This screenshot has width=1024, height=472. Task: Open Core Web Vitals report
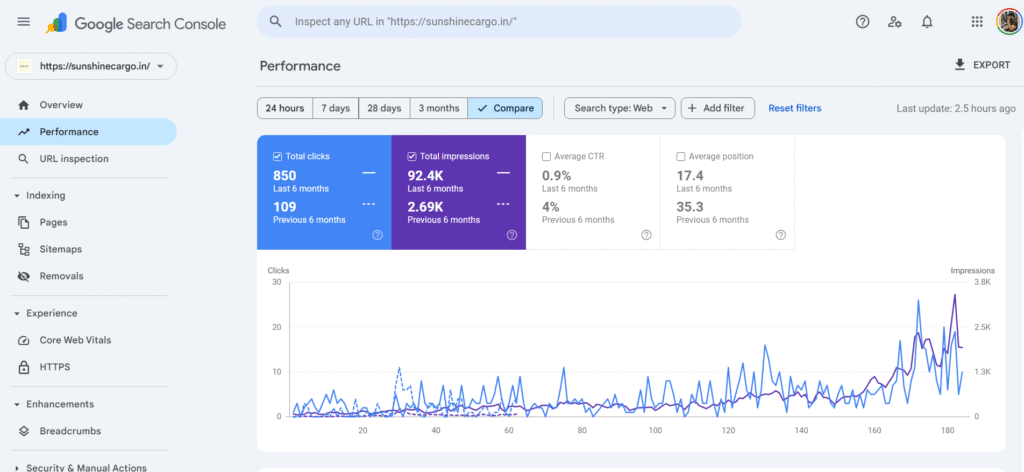click(x=75, y=340)
